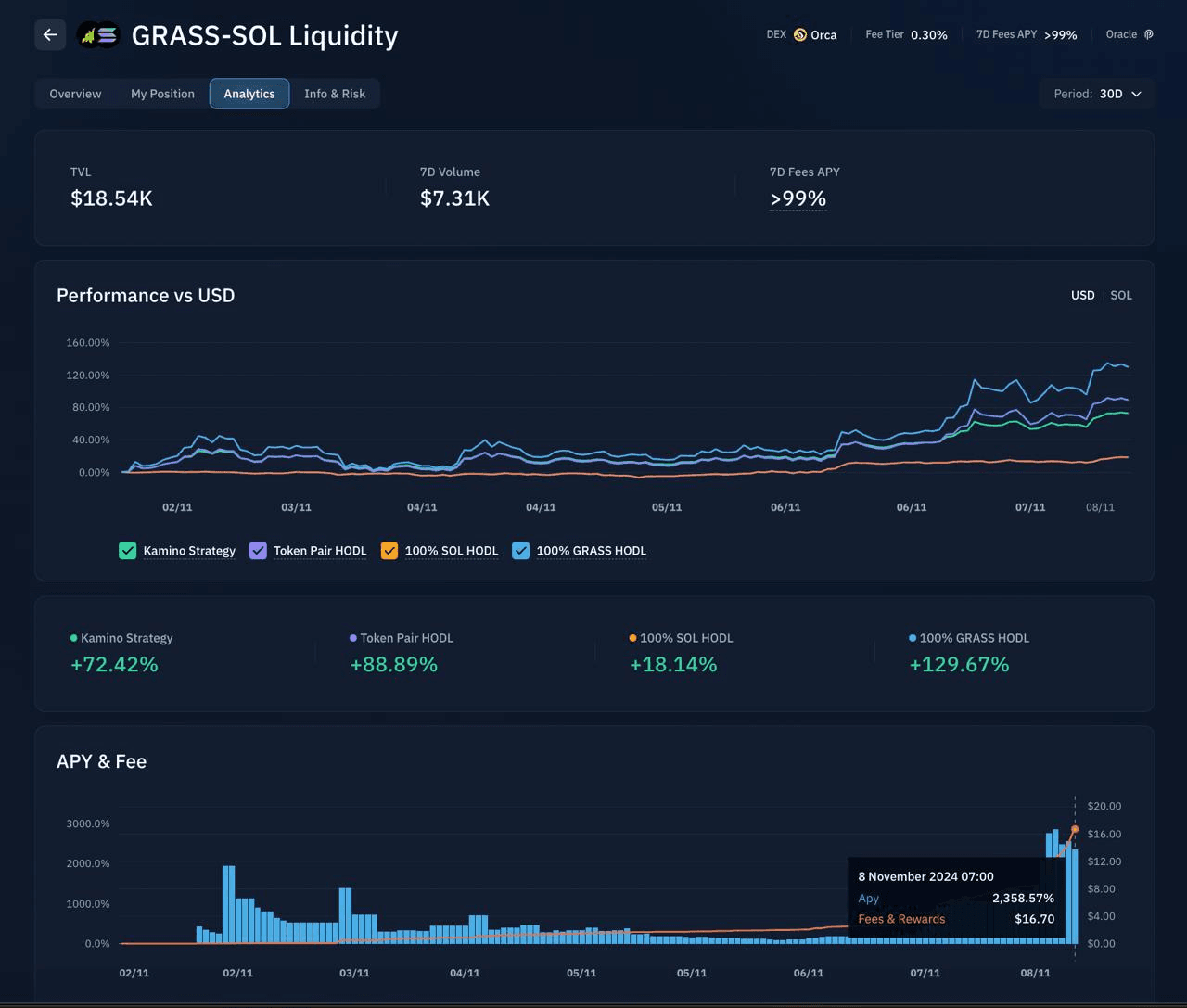Click the orange marker on APY chart

click(1075, 829)
